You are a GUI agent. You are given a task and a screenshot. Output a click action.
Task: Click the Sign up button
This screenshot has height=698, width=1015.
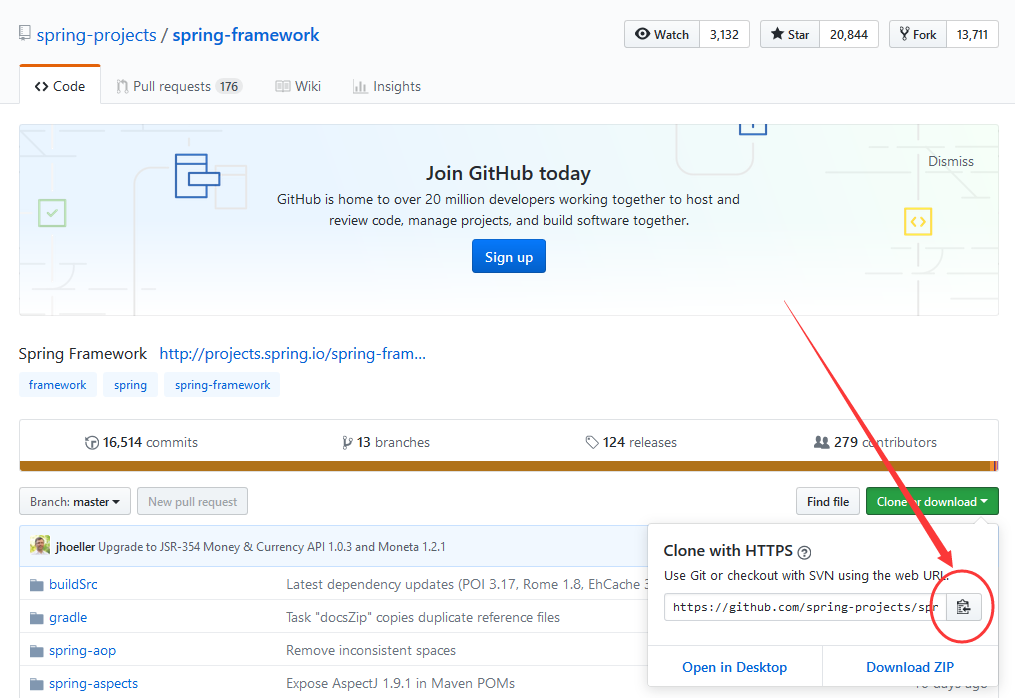coord(509,256)
